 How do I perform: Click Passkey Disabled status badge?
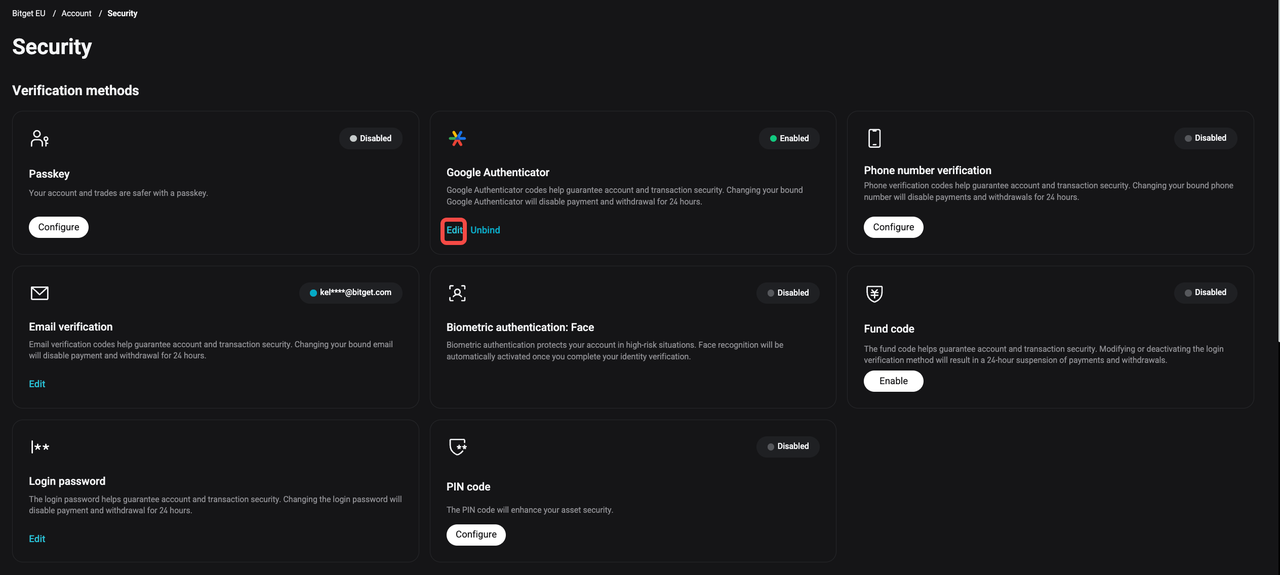point(371,138)
